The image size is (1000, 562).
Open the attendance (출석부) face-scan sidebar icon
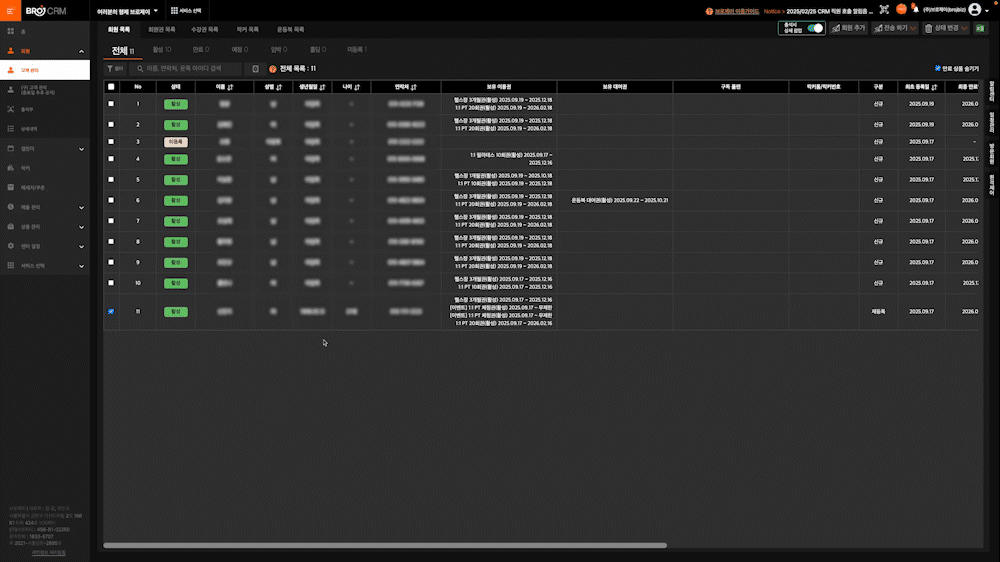[10, 109]
